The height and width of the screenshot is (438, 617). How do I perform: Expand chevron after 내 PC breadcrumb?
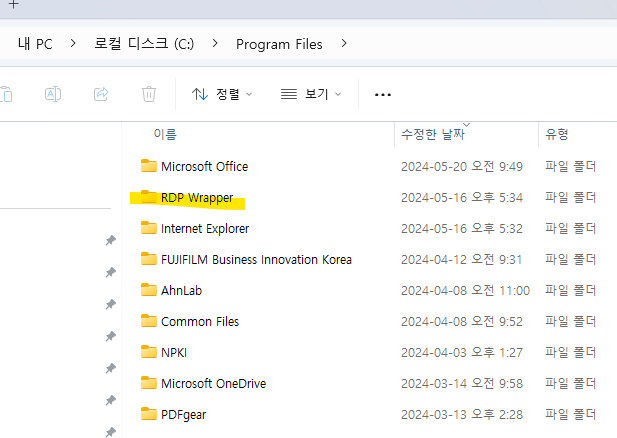73,43
